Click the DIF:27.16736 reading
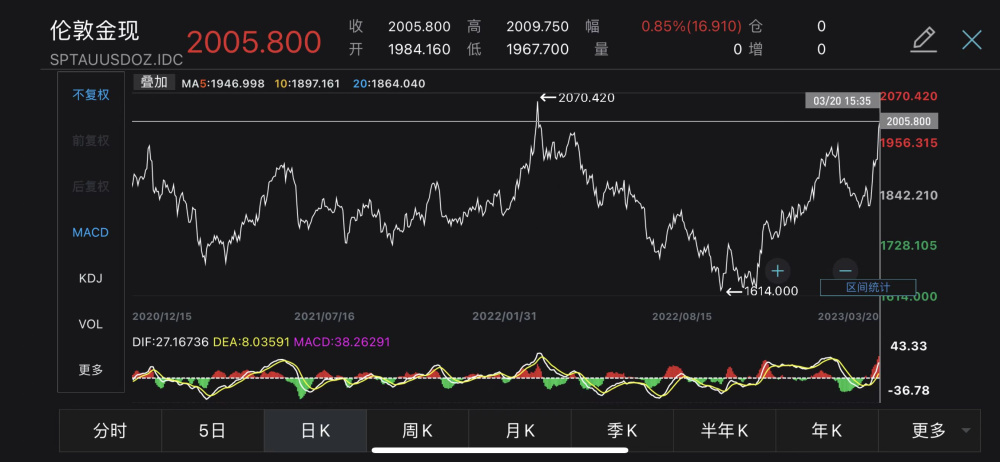Screen dimensions: 1000x462 (171, 342)
